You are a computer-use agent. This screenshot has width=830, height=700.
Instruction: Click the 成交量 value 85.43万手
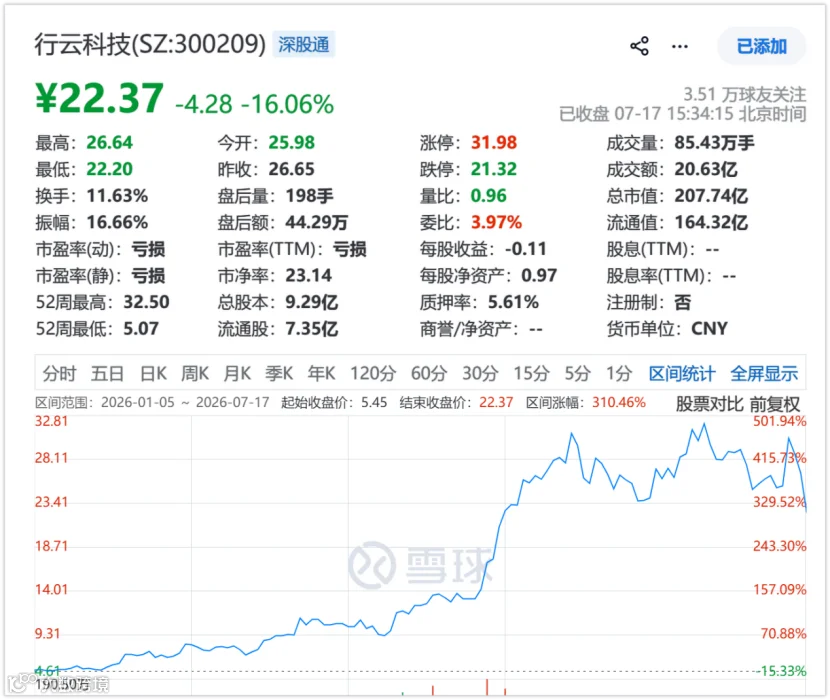coord(715,142)
